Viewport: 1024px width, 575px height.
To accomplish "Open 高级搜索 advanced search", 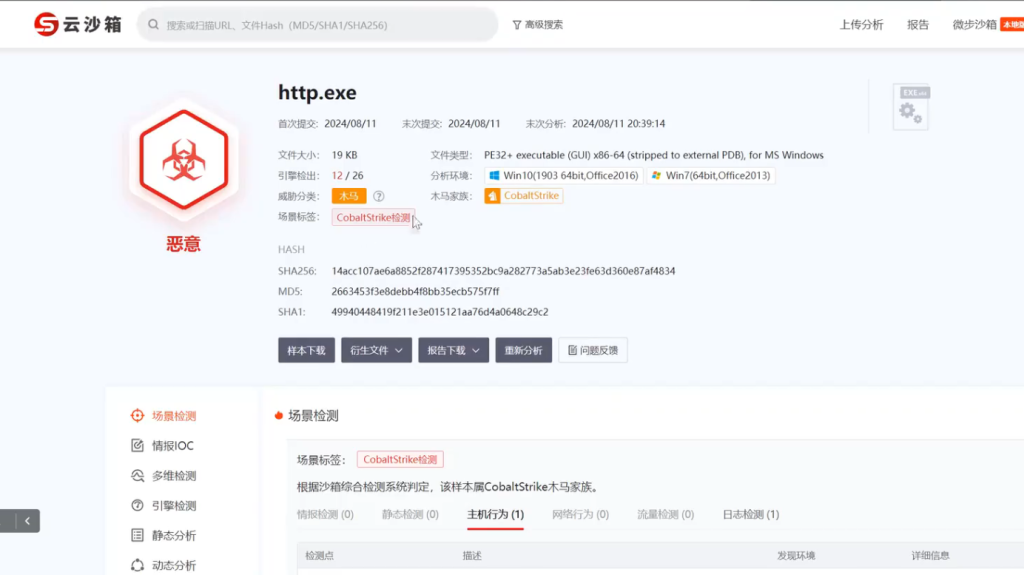I will pos(537,25).
